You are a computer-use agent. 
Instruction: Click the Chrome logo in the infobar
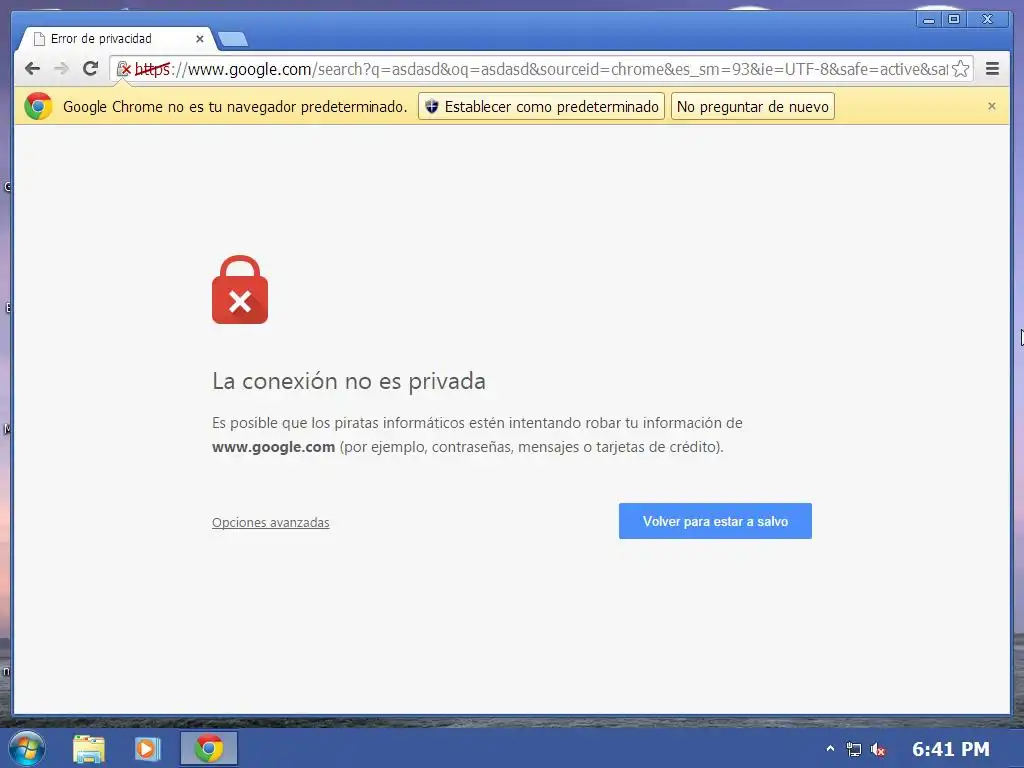[38, 106]
